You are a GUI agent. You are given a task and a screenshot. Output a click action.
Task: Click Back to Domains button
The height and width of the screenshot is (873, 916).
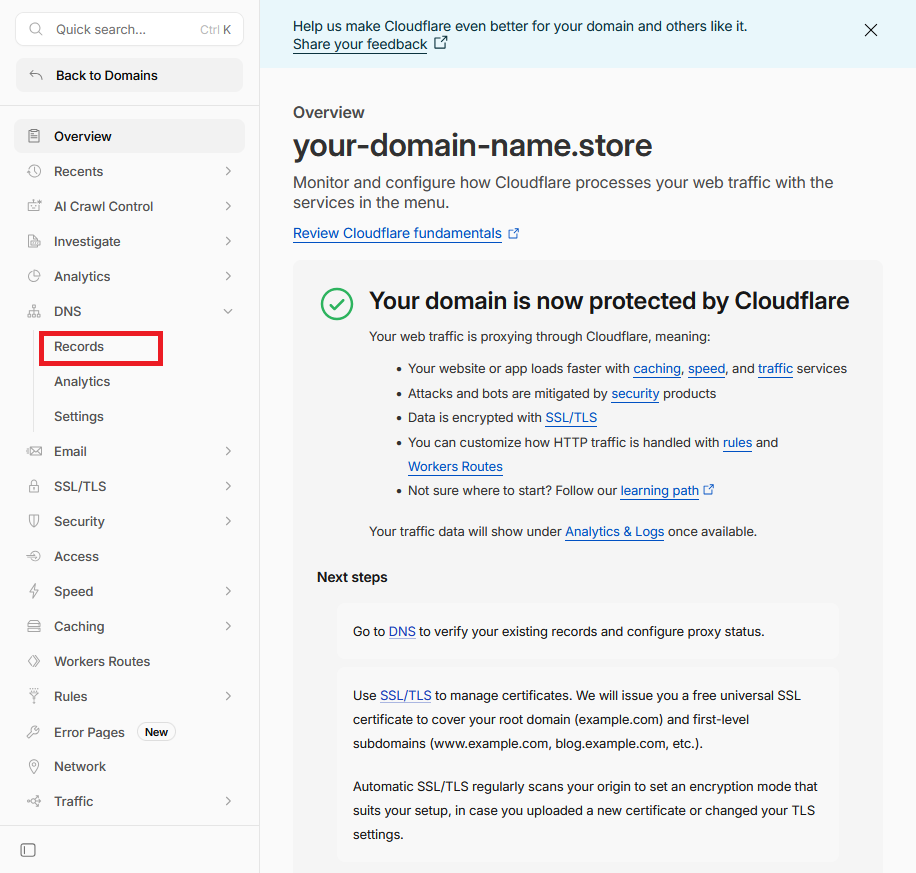point(129,75)
